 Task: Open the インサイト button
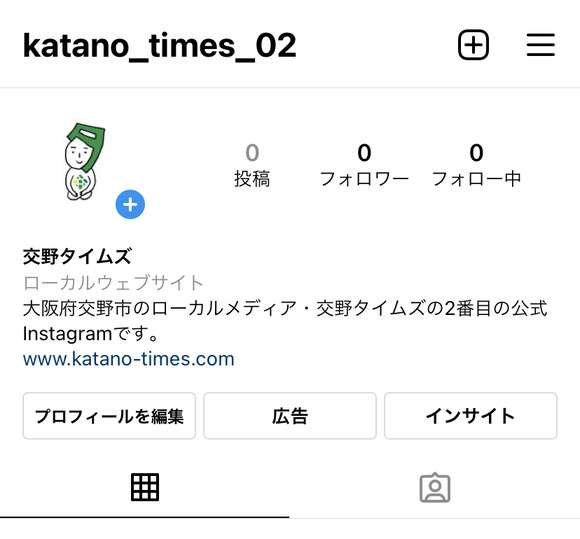pos(471,416)
